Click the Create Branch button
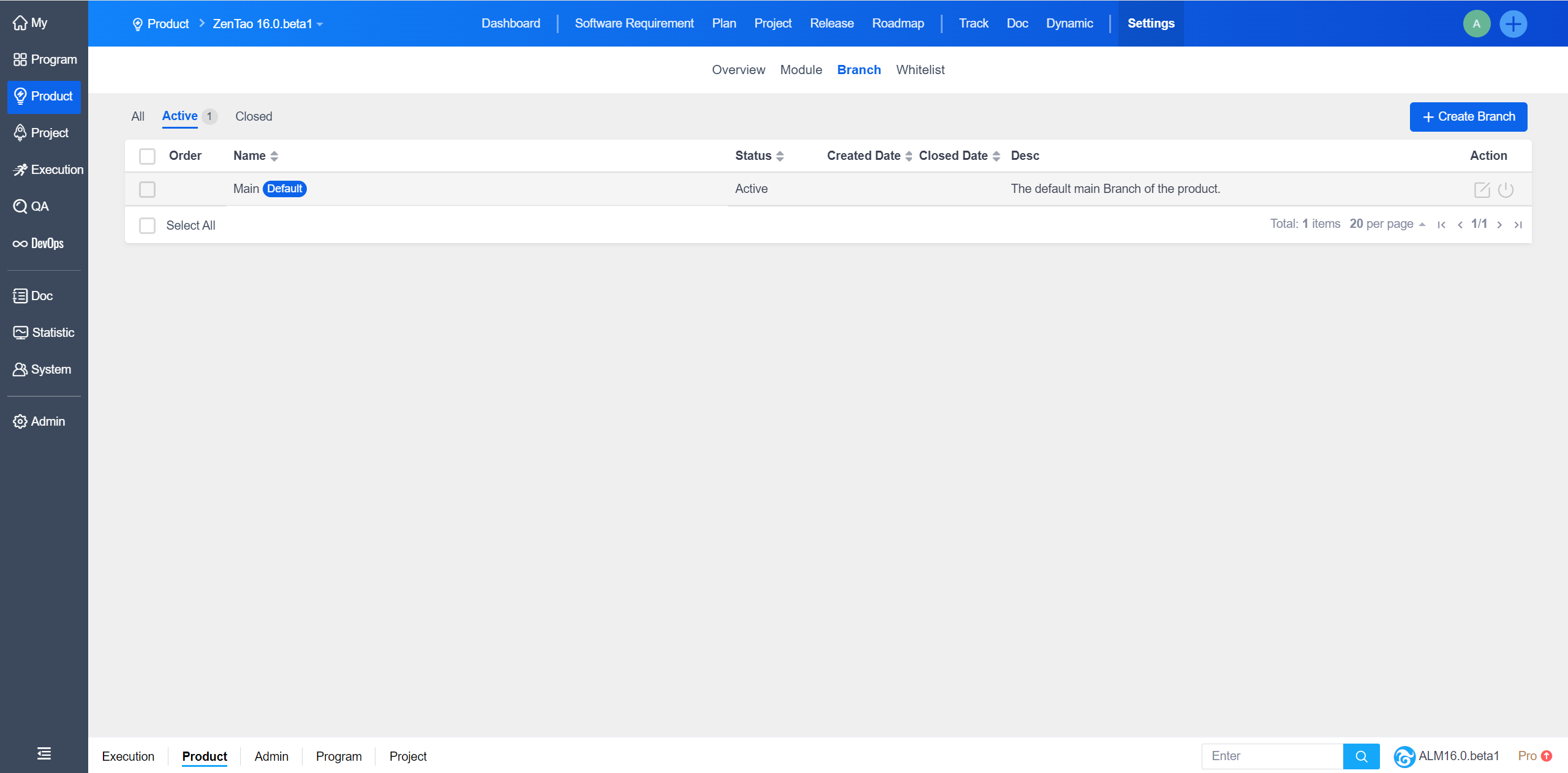1568x773 pixels. [1468, 116]
